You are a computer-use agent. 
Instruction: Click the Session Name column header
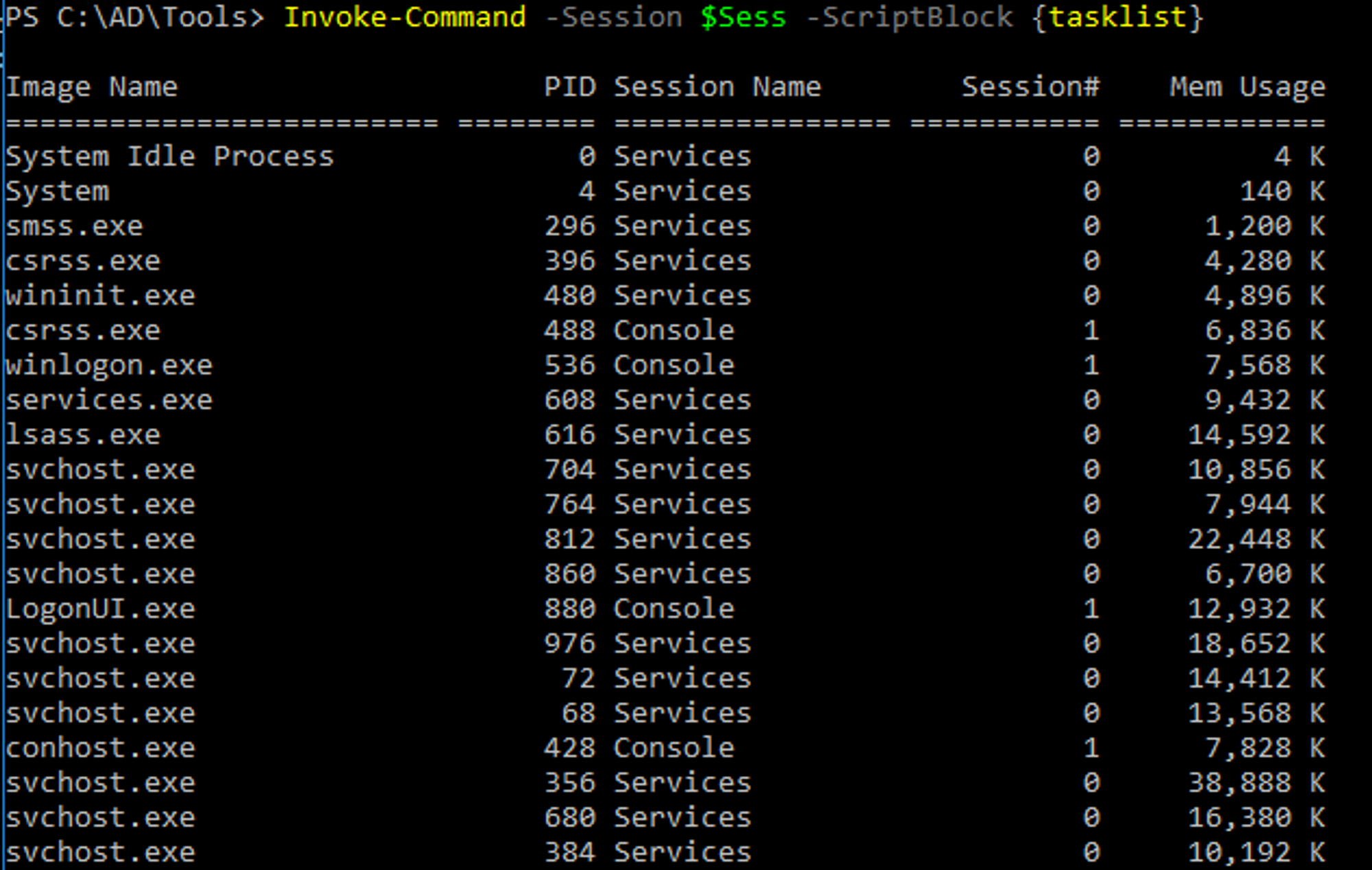tap(717, 87)
